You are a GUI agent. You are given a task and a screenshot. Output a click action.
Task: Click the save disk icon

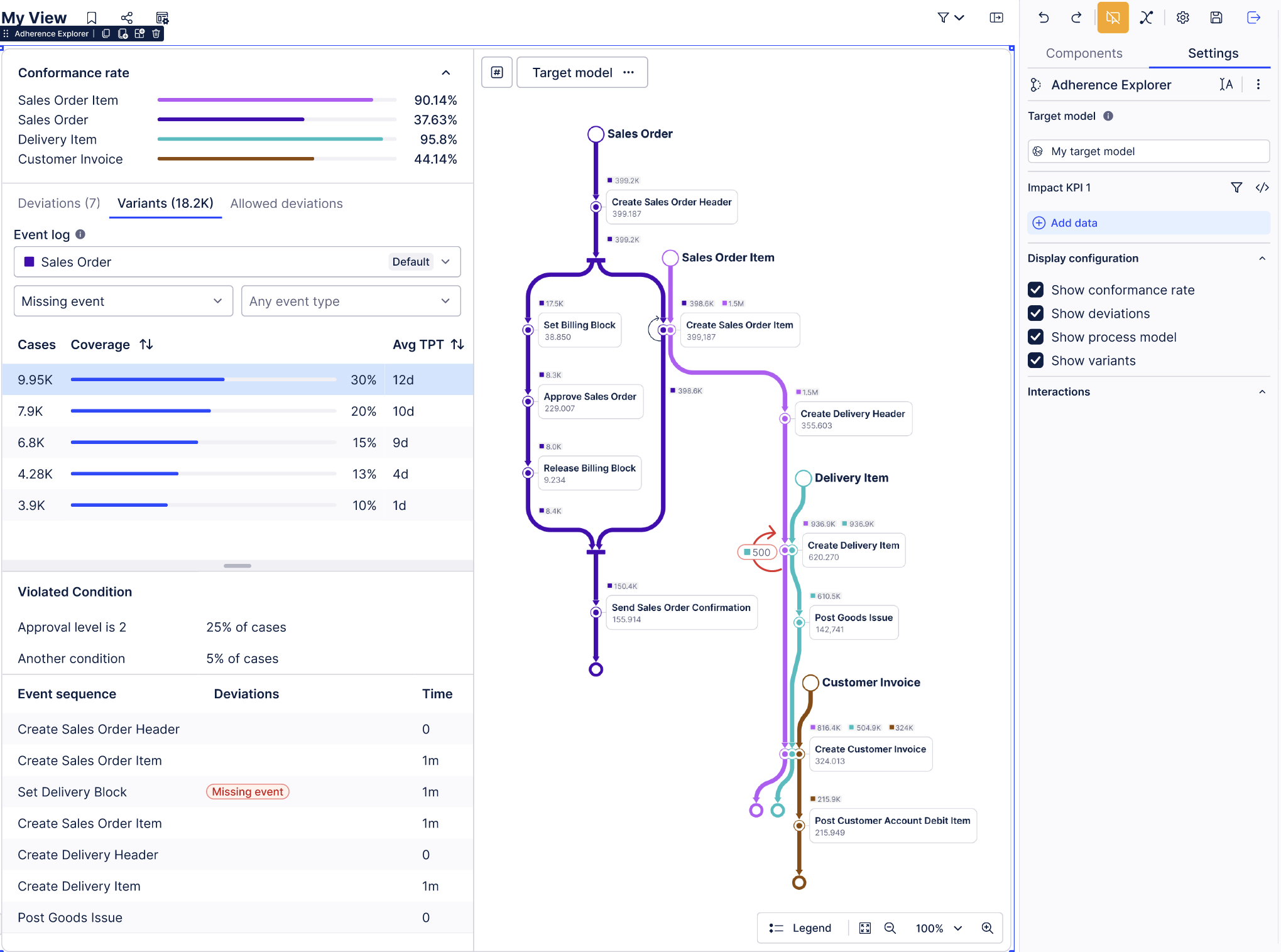pos(1216,18)
